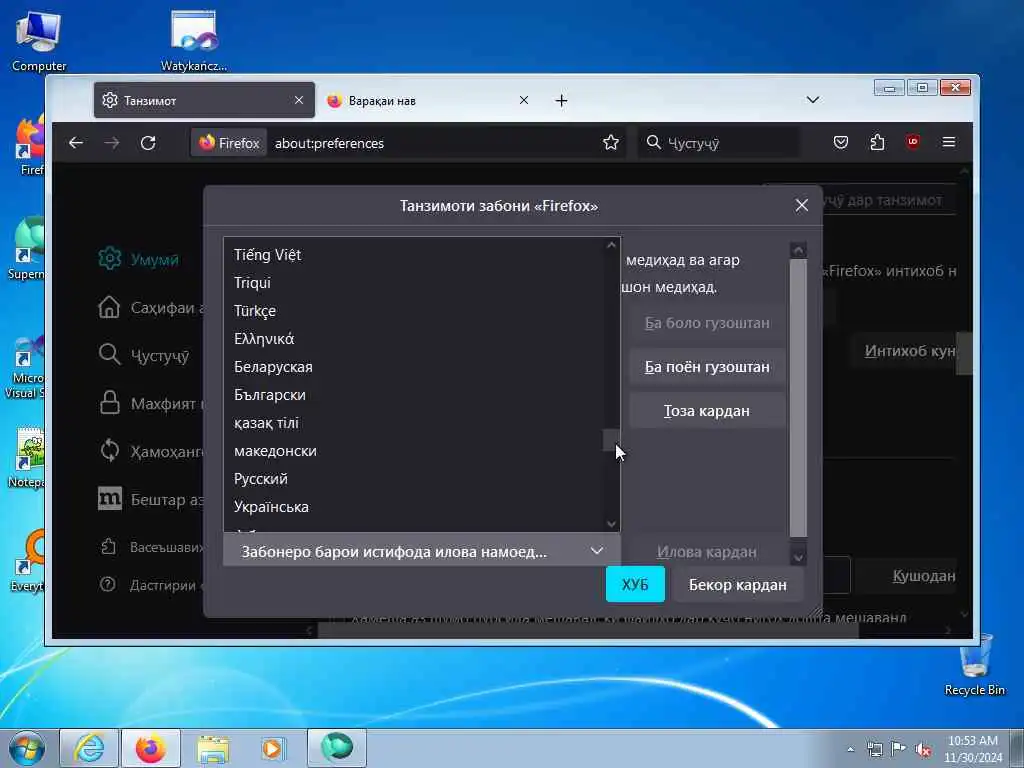Click the language list scroll up arrow
Screen dimensions: 1024x768
pos(611,245)
